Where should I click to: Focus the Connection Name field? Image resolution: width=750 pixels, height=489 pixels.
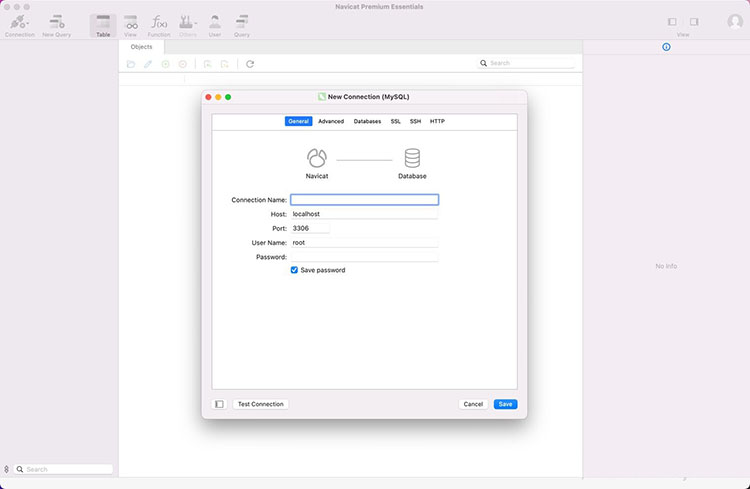(x=364, y=200)
